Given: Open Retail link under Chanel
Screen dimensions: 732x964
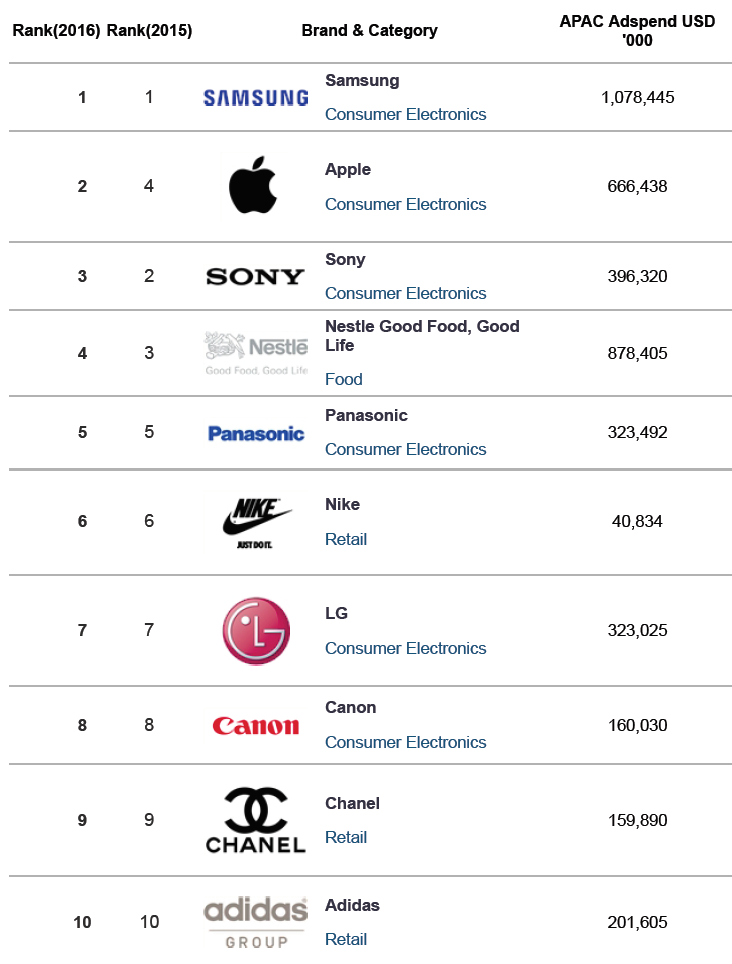Looking at the screenshot, I should point(345,837).
